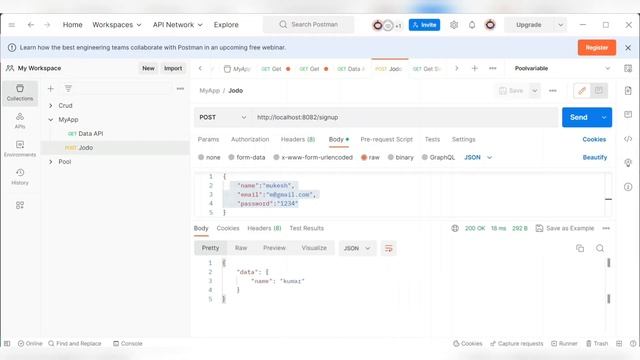This screenshot has width=640, height=360.
Task: Open Collections in the sidebar
Action: [20, 93]
